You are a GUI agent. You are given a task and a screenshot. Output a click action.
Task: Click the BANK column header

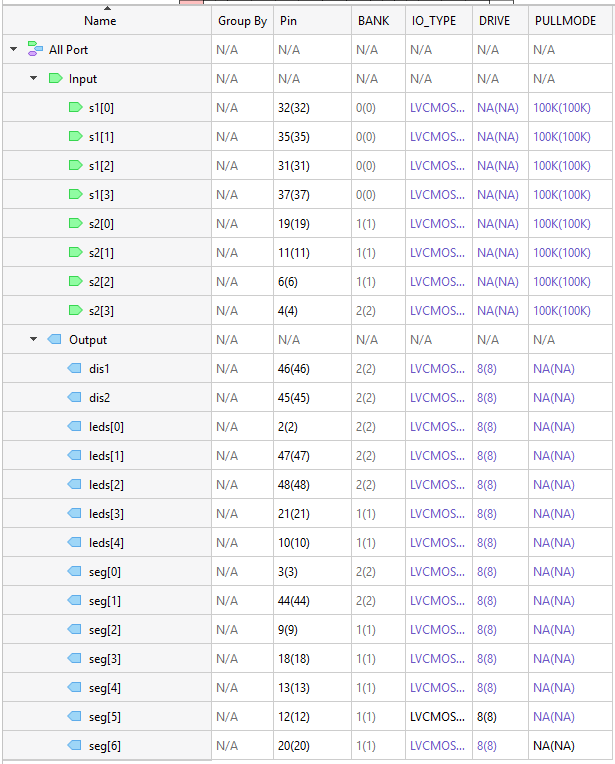(x=374, y=21)
